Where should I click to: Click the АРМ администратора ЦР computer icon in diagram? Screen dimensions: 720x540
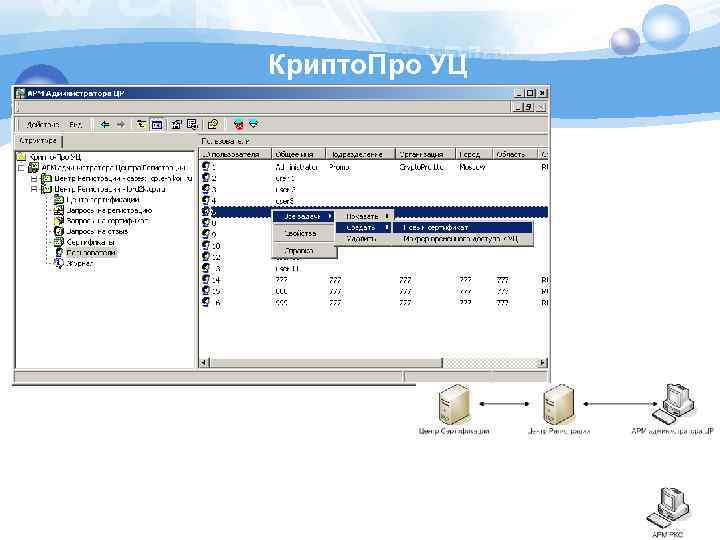[675, 404]
